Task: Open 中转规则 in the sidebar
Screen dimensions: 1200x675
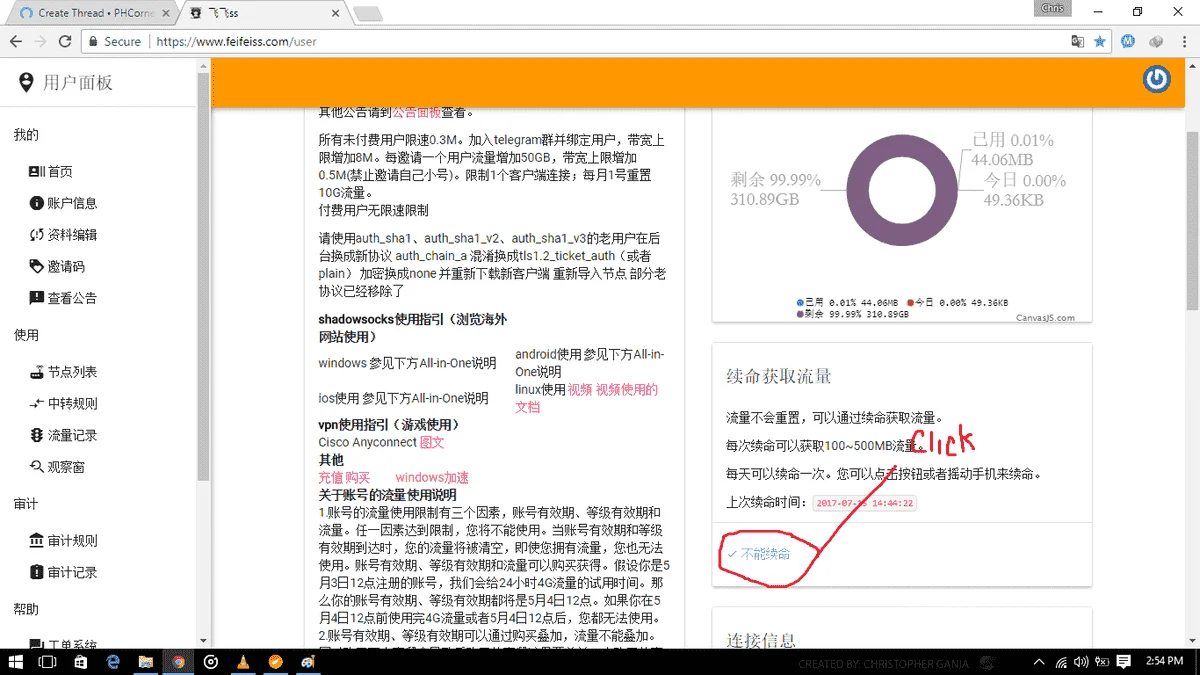Action: click(x=64, y=404)
